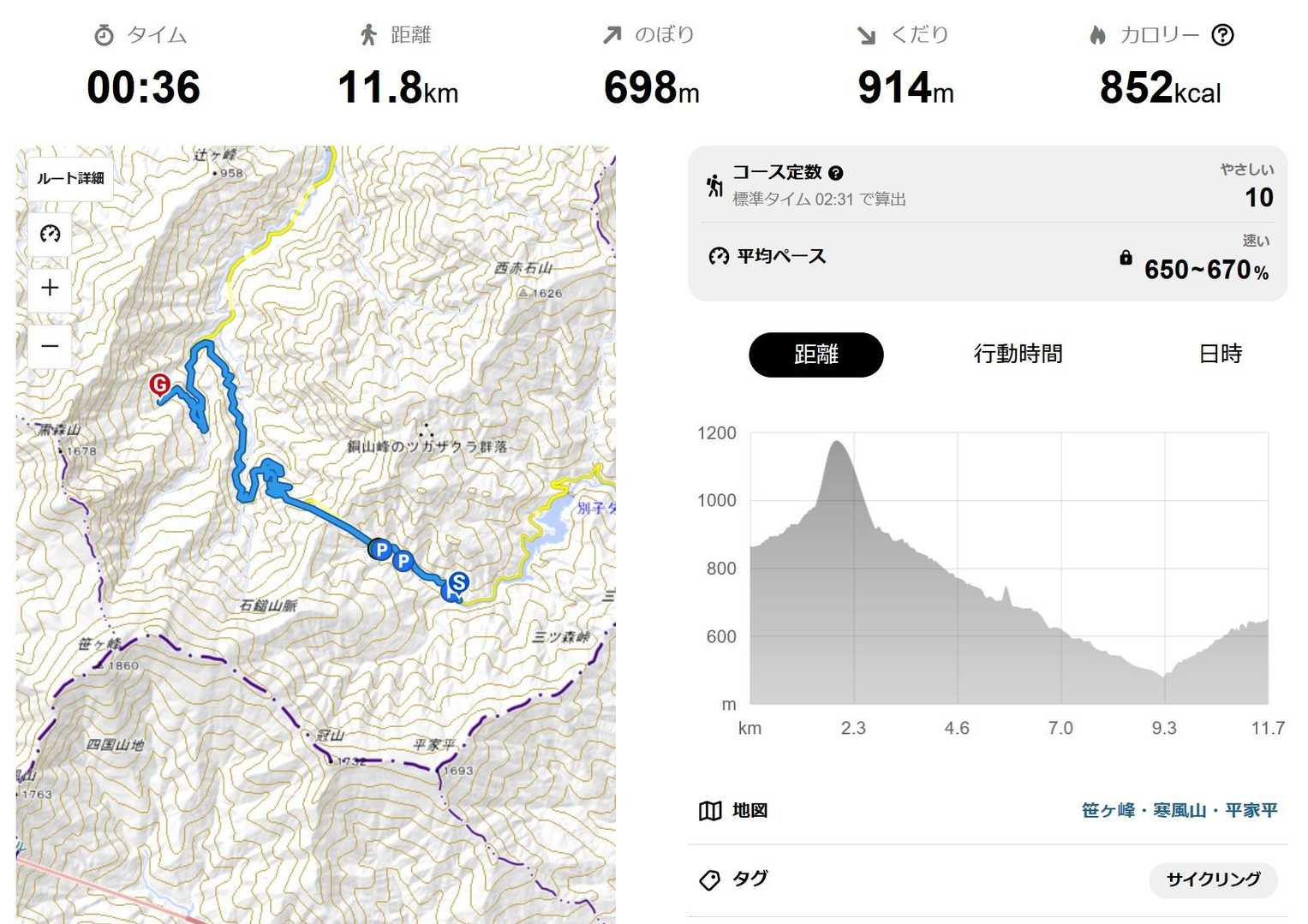Open the 笹ヶ峰・寒風山・平家平 map link
The image size is (1308, 924).
tap(1179, 811)
